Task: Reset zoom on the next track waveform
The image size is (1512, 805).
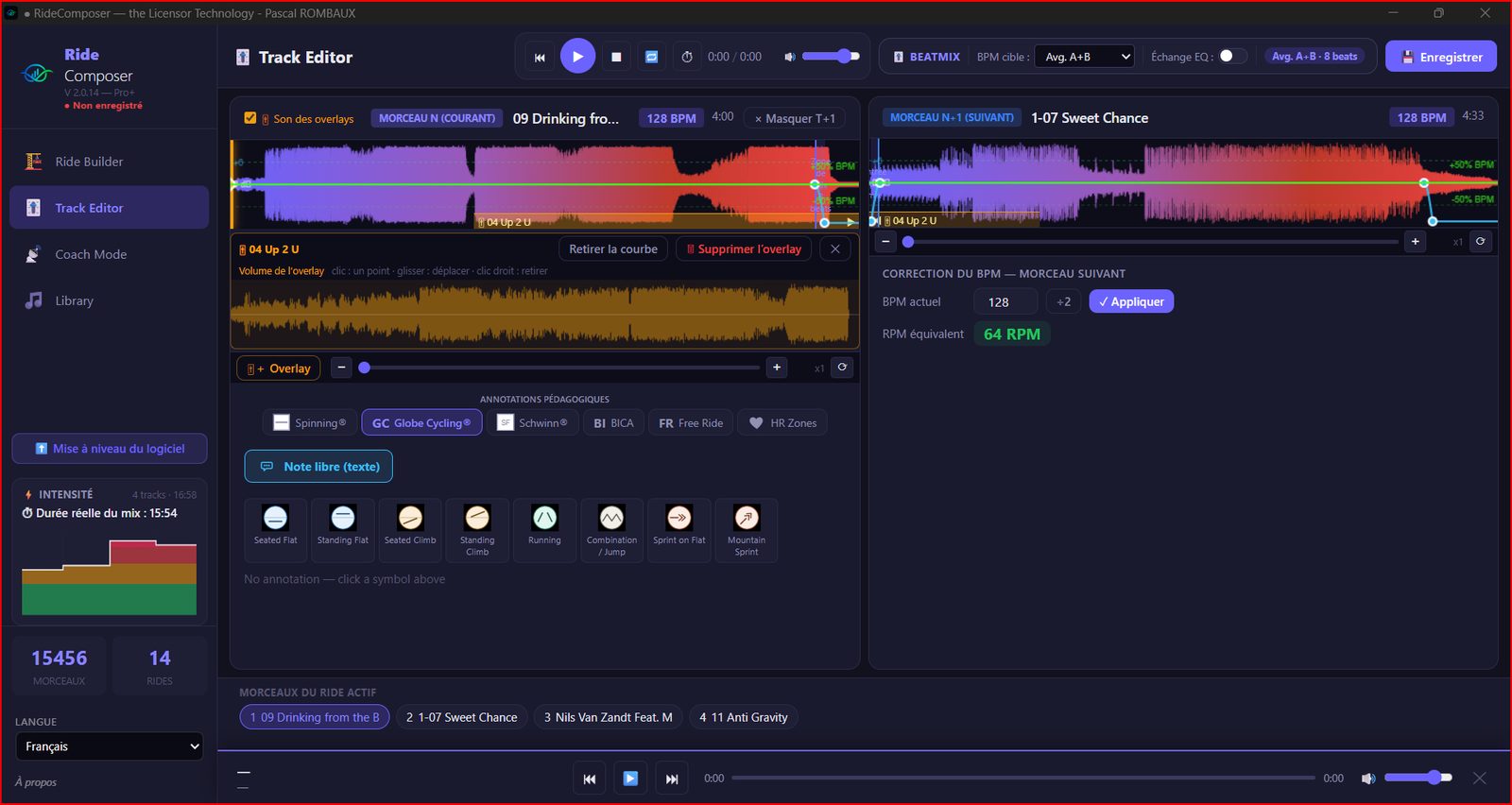Action: coord(1481,241)
